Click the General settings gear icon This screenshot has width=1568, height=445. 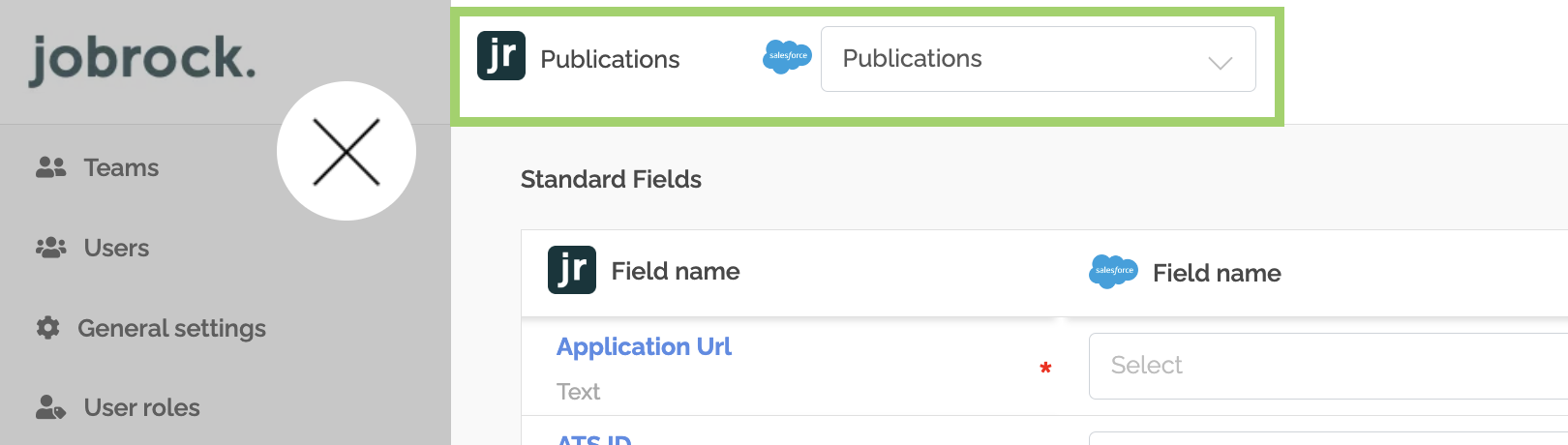click(x=47, y=328)
